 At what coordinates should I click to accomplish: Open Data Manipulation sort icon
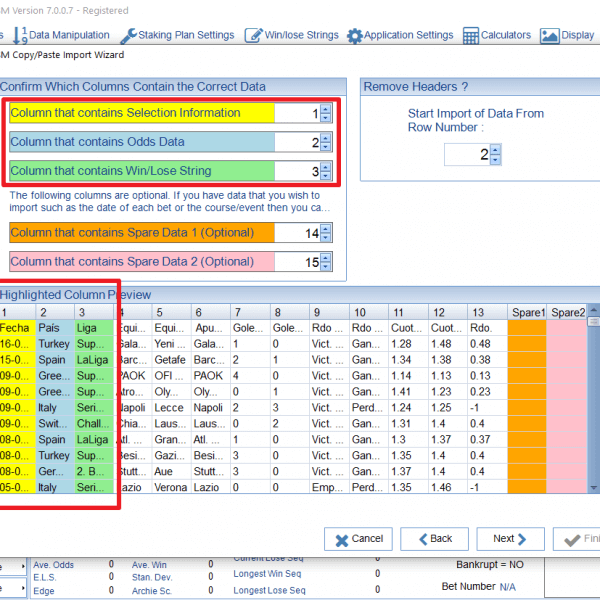point(20,35)
